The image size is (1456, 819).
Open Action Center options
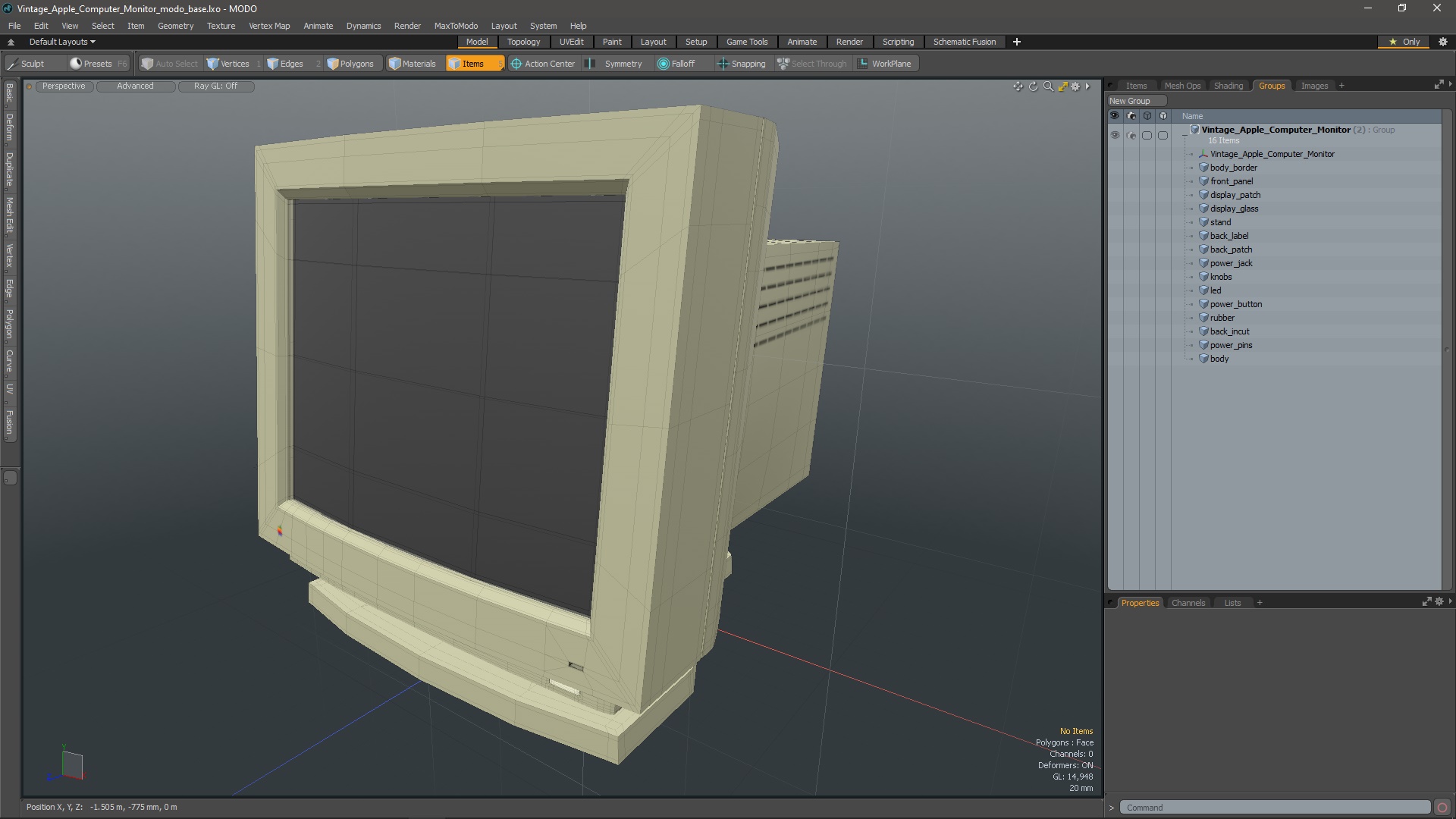click(543, 64)
